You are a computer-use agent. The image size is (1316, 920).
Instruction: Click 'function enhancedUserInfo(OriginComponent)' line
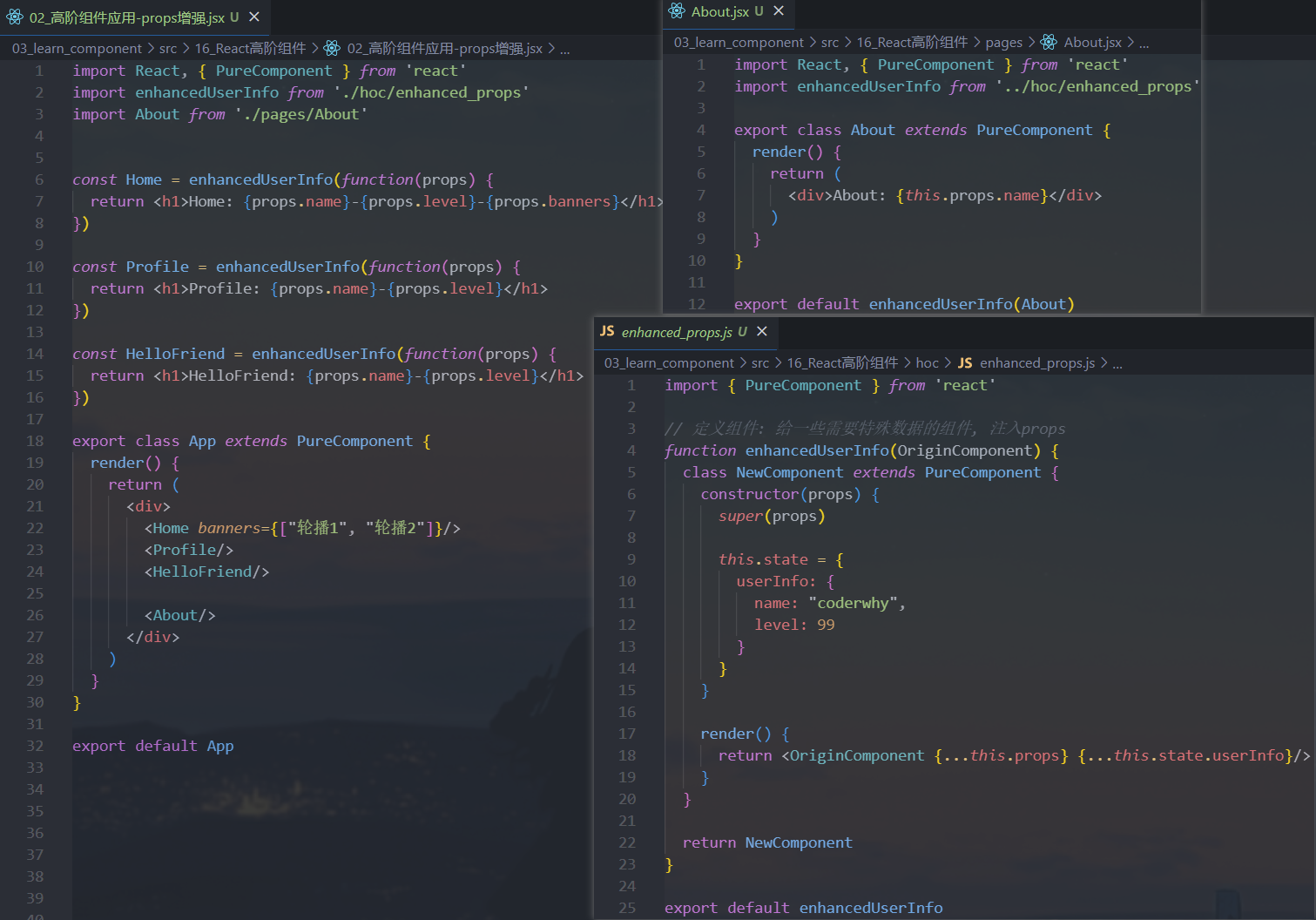[x=861, y=450]
